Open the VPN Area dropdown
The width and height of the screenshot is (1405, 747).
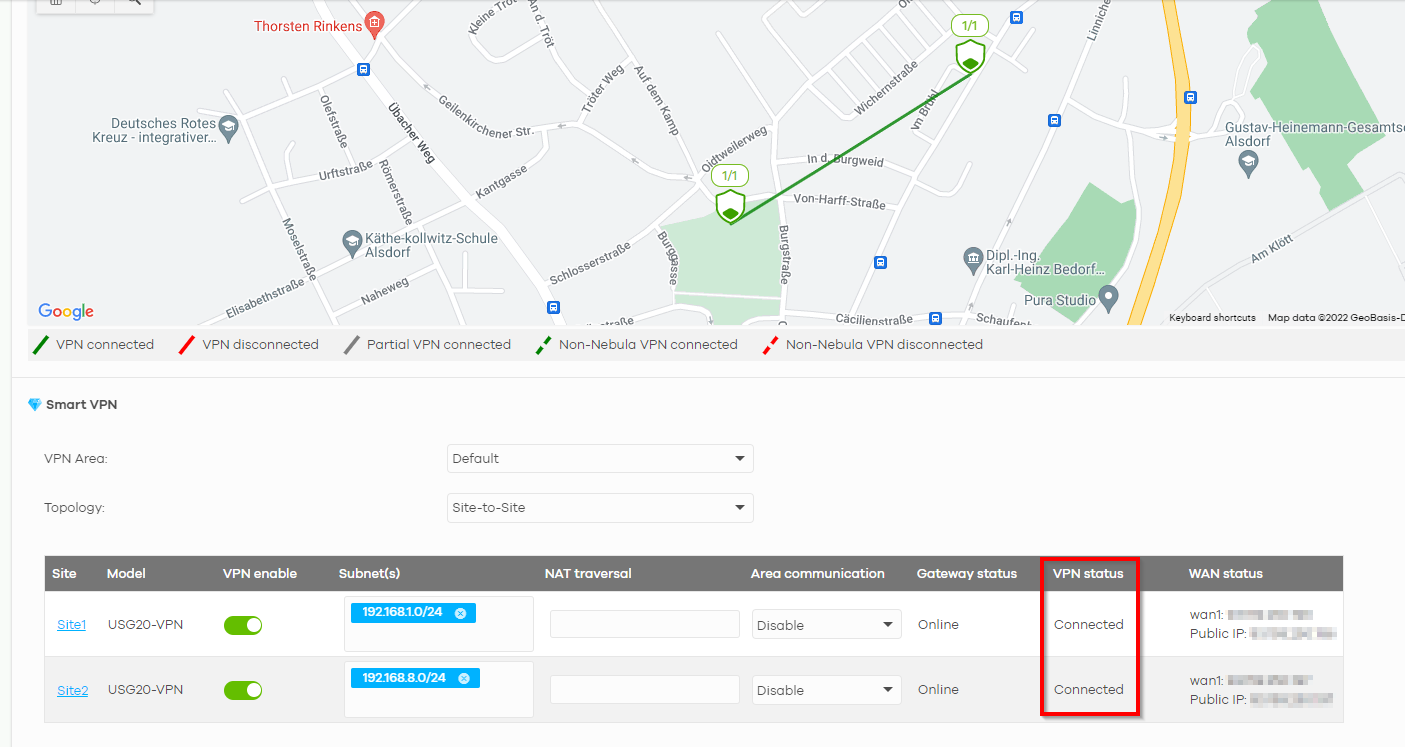(600, 459)
